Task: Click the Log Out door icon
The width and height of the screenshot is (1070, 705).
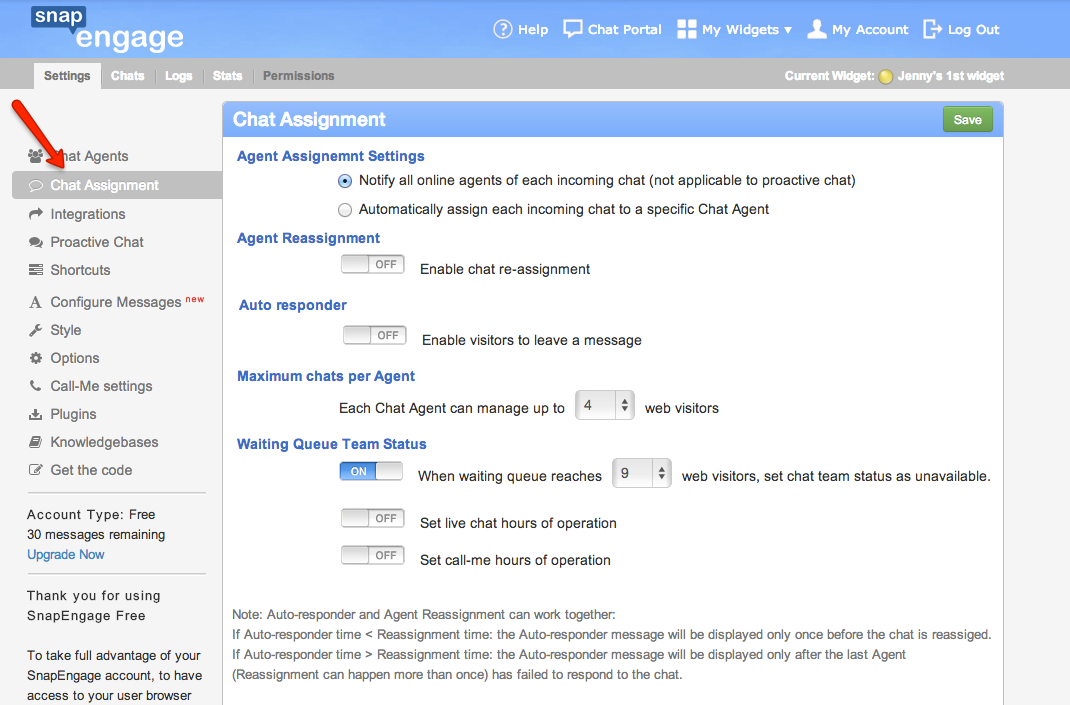Action: [x=932, y=29]
